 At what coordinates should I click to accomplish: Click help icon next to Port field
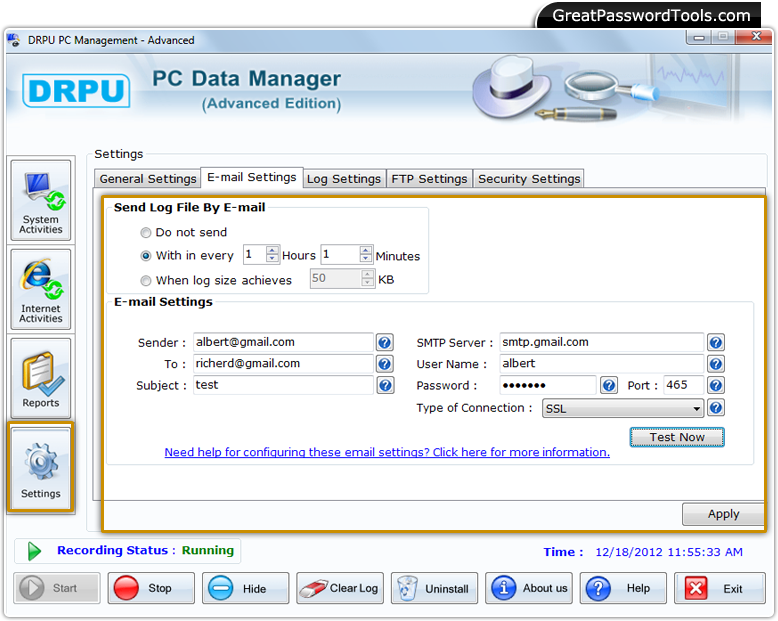click(x=715, y=385)
